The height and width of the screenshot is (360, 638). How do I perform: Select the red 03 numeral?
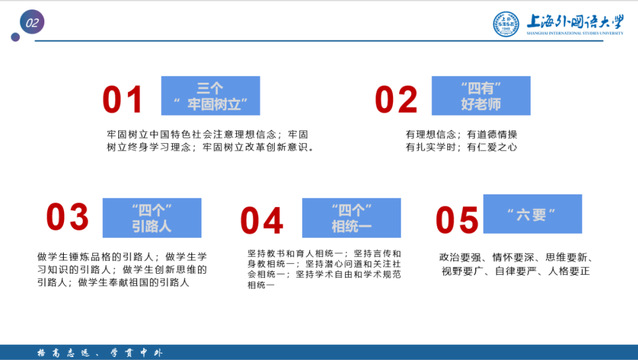[68, 217]
